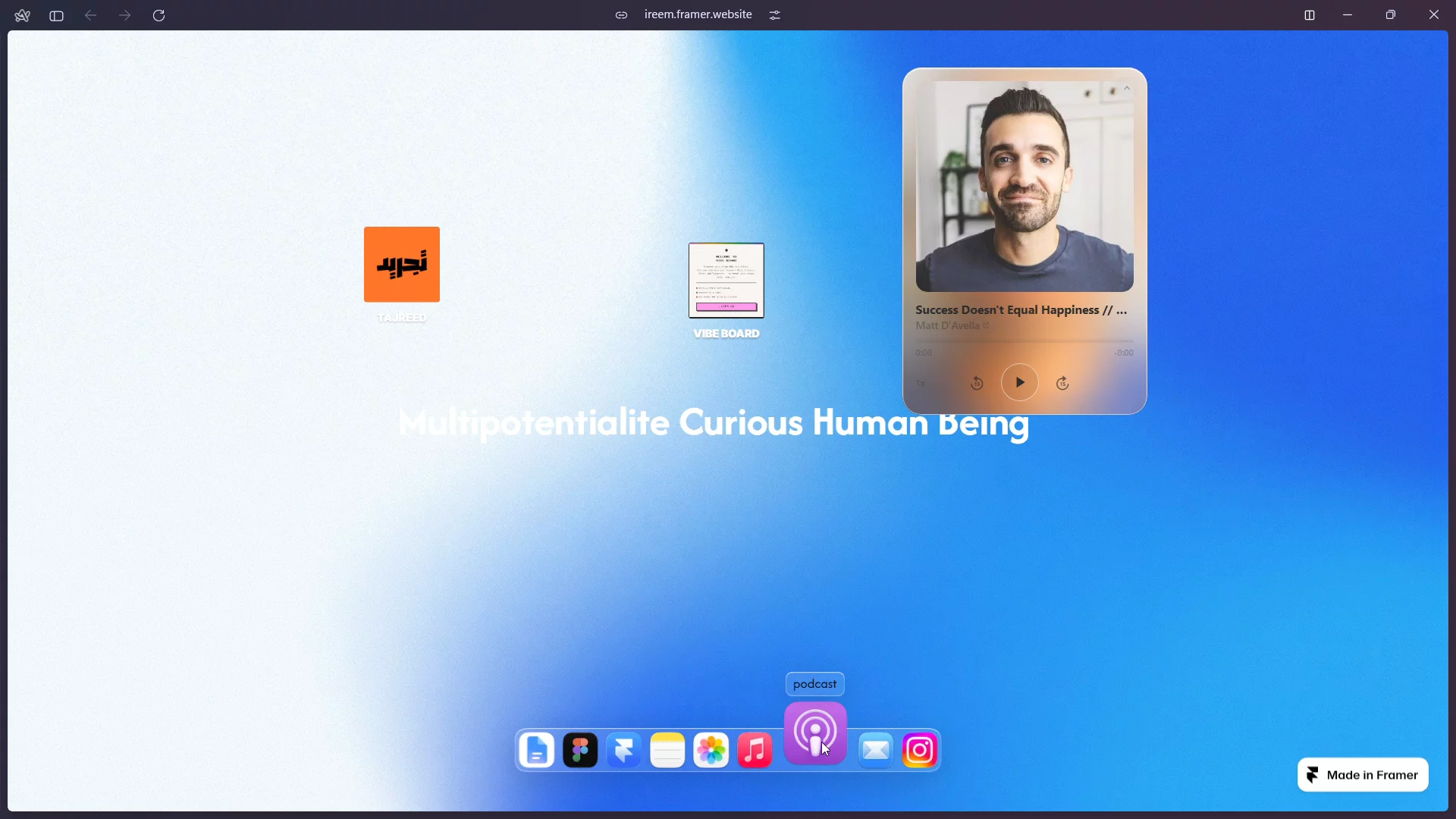
Task: Click the browser logo menu icon
Action: (22, 15)
